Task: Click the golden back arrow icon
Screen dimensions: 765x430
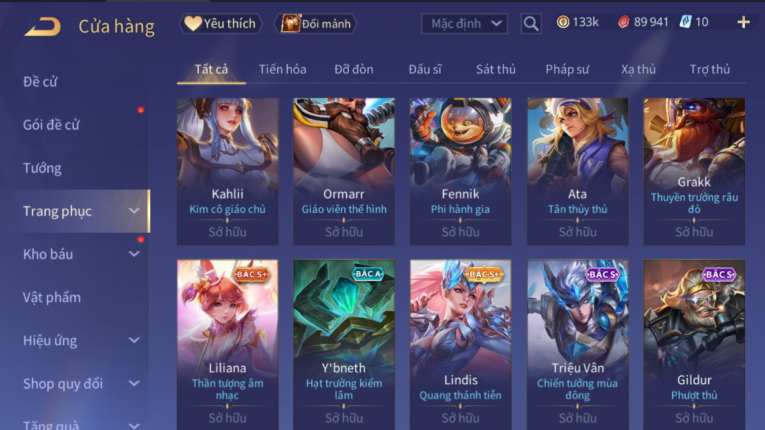Action: 43,26
